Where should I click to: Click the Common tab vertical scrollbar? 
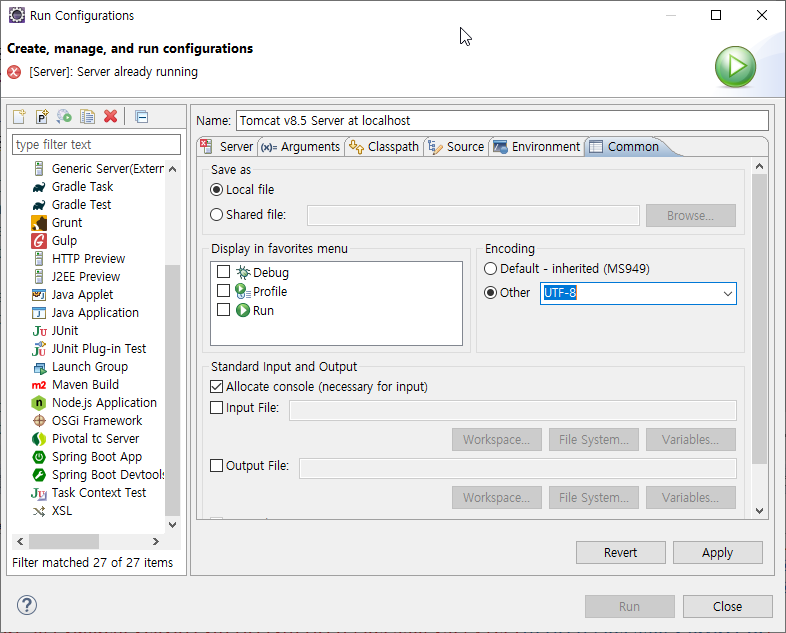tap(759, 319)
